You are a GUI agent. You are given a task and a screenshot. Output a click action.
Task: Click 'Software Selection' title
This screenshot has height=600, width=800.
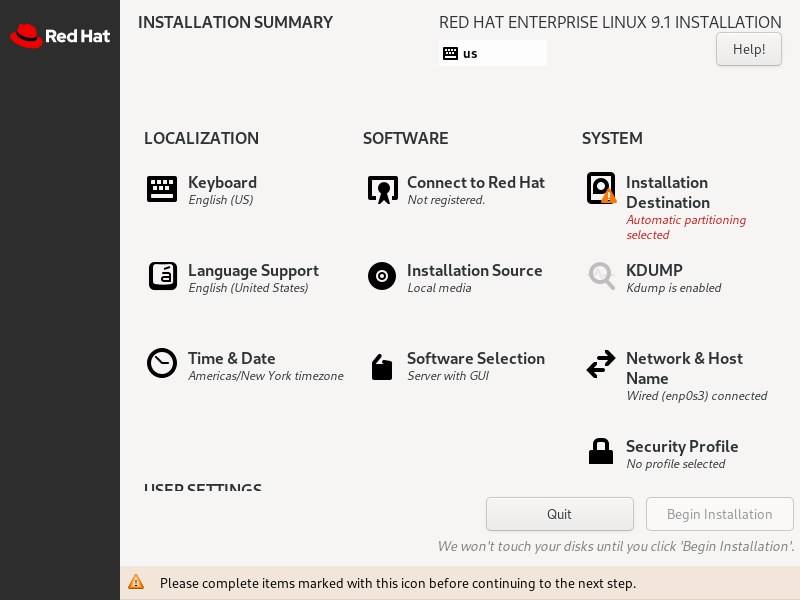[x=476, y=358]
